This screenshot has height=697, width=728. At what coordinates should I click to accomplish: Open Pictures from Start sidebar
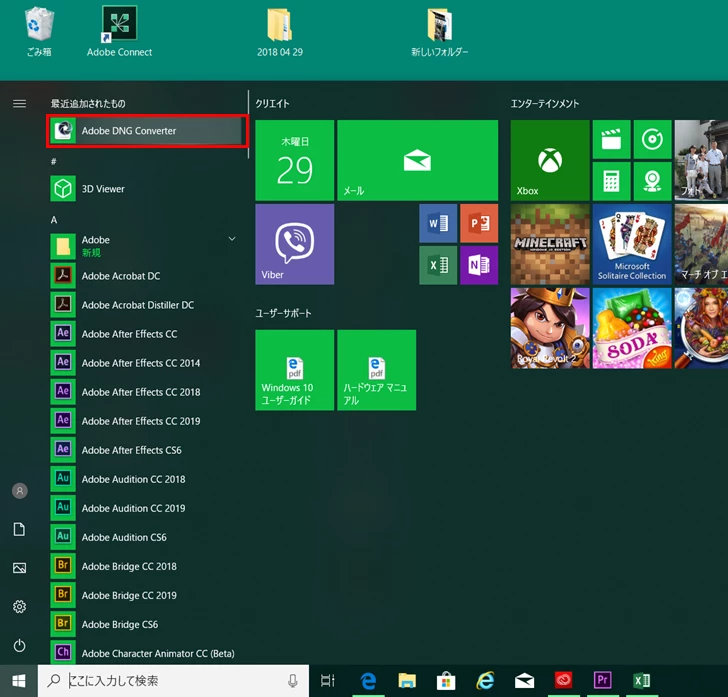pos(19,568)
